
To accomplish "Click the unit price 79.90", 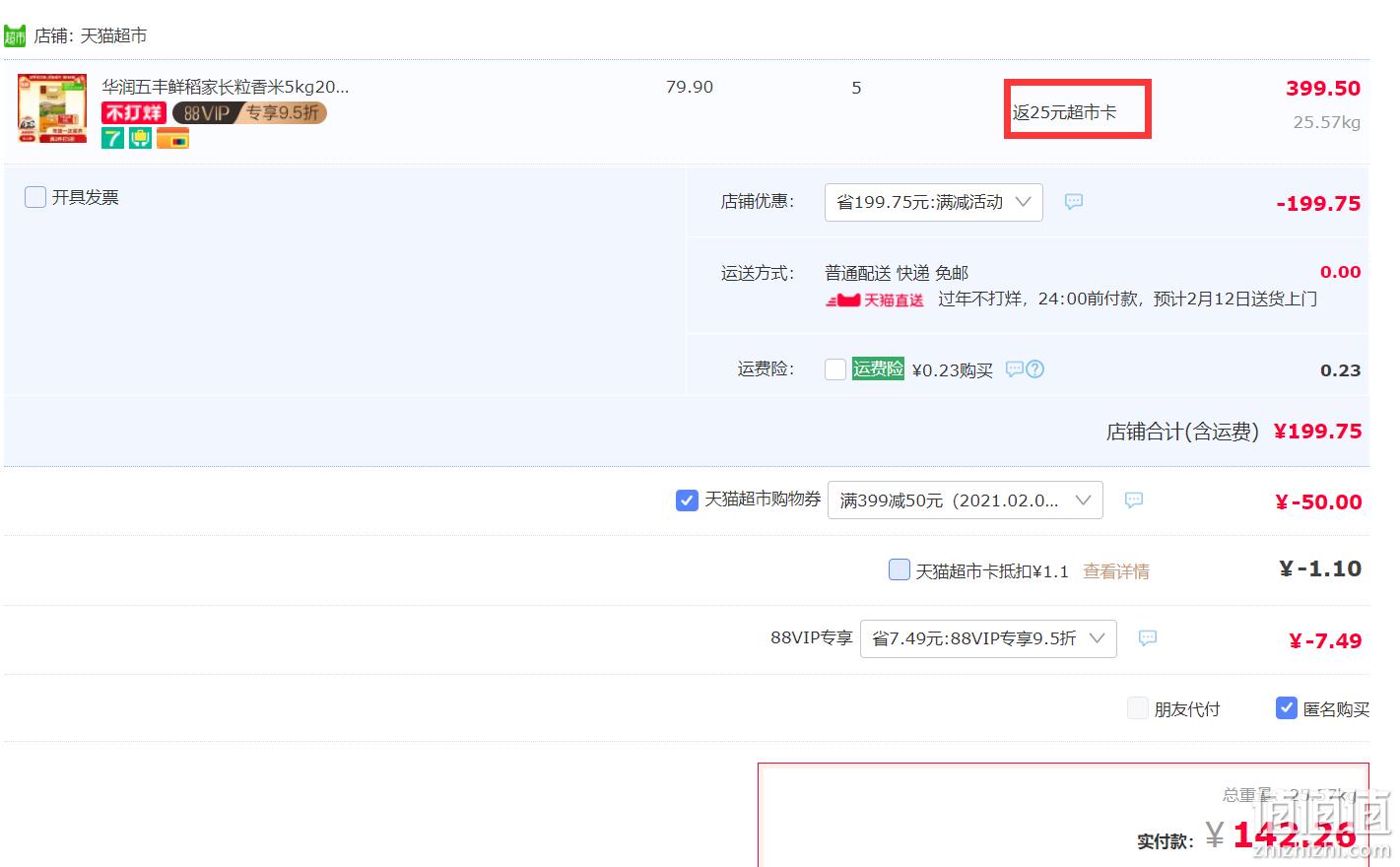I will coord(690,87).
